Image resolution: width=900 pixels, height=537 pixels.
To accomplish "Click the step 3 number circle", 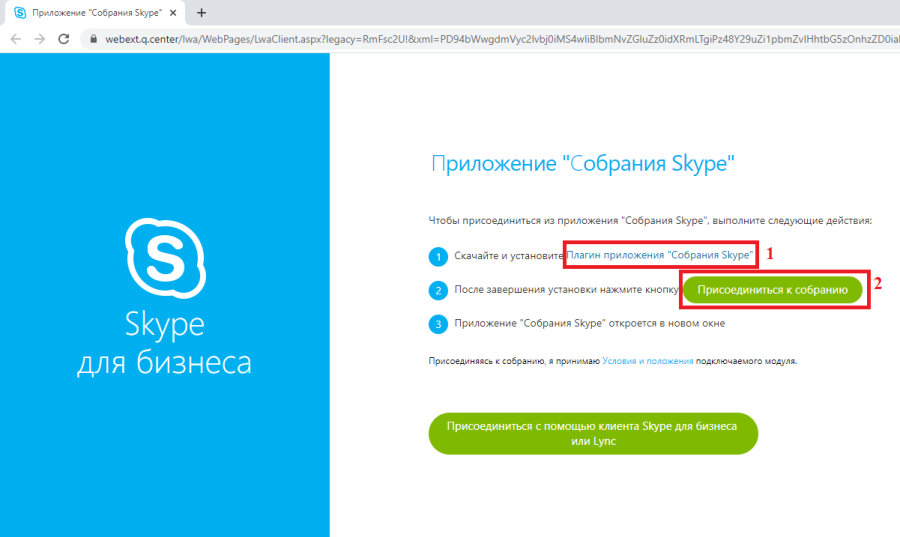I will coord(437,324).
